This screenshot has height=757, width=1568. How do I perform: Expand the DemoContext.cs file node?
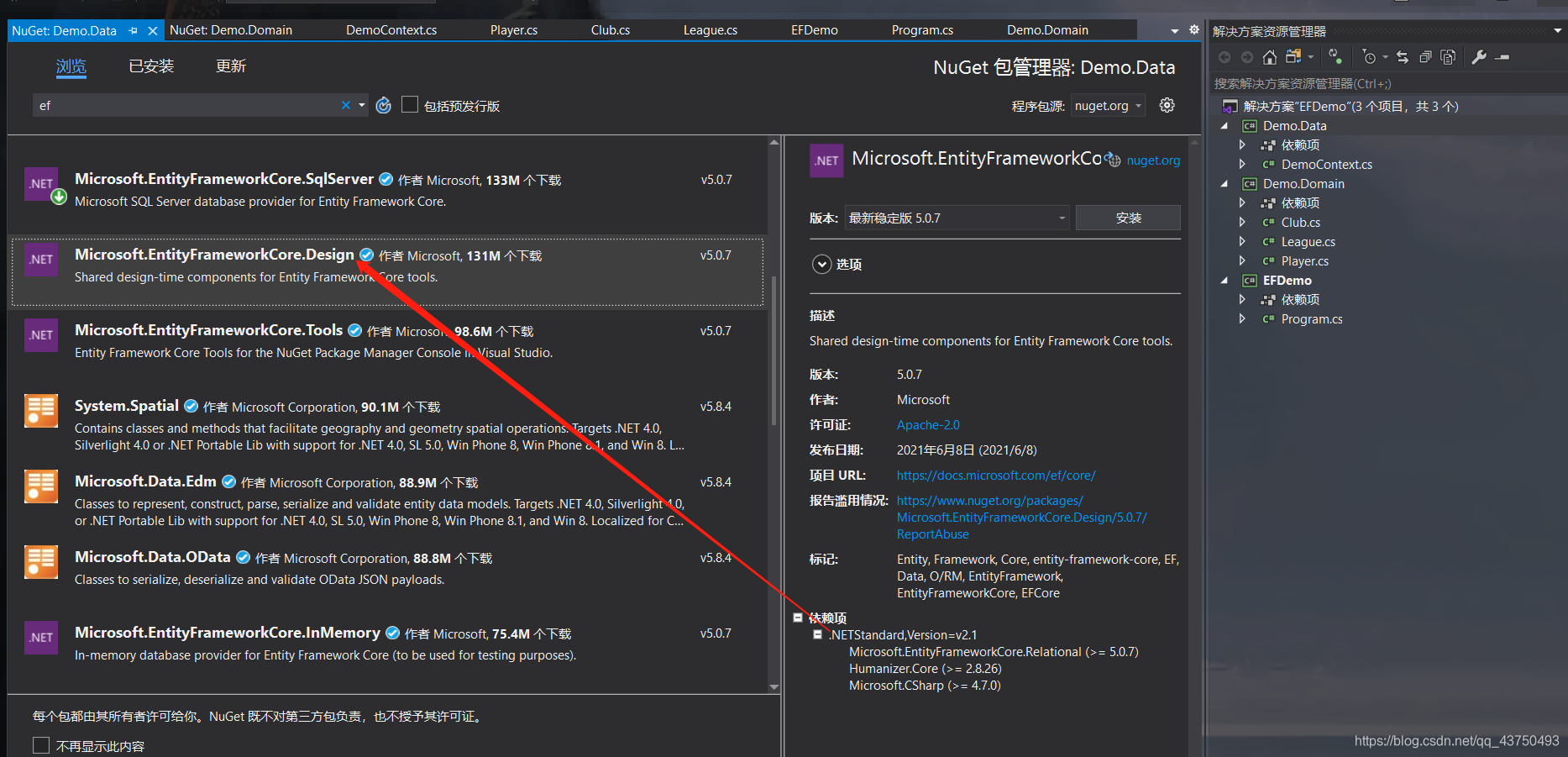click(x=1242, y=165)
